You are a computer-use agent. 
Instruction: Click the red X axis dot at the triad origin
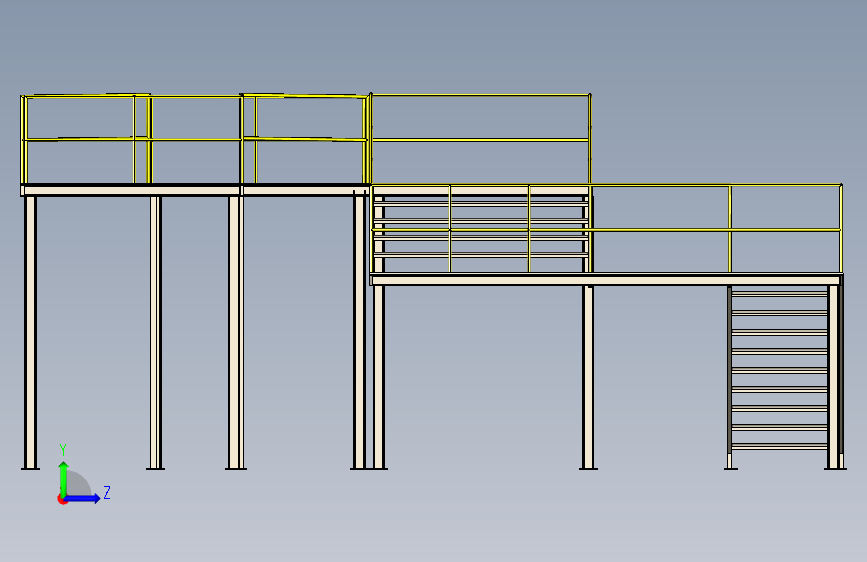(x=62, y=499)
